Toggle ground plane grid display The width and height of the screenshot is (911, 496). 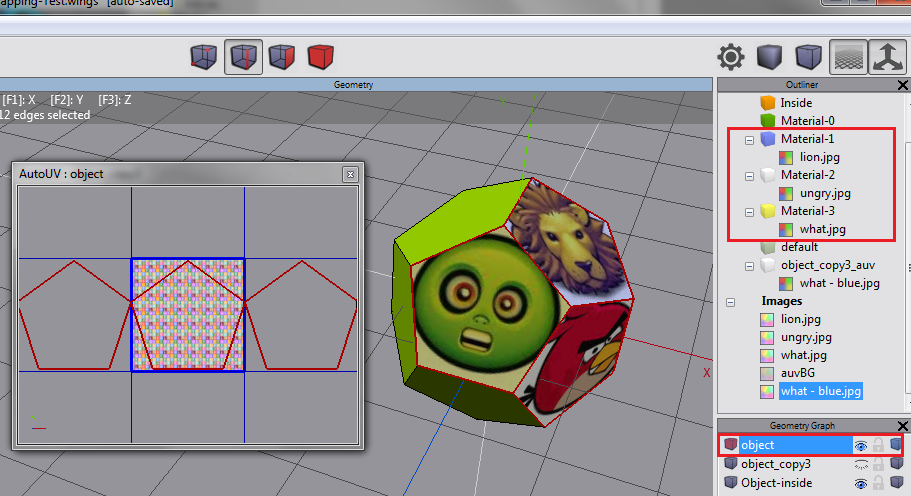pyautogui.click(x=848, y=57)
